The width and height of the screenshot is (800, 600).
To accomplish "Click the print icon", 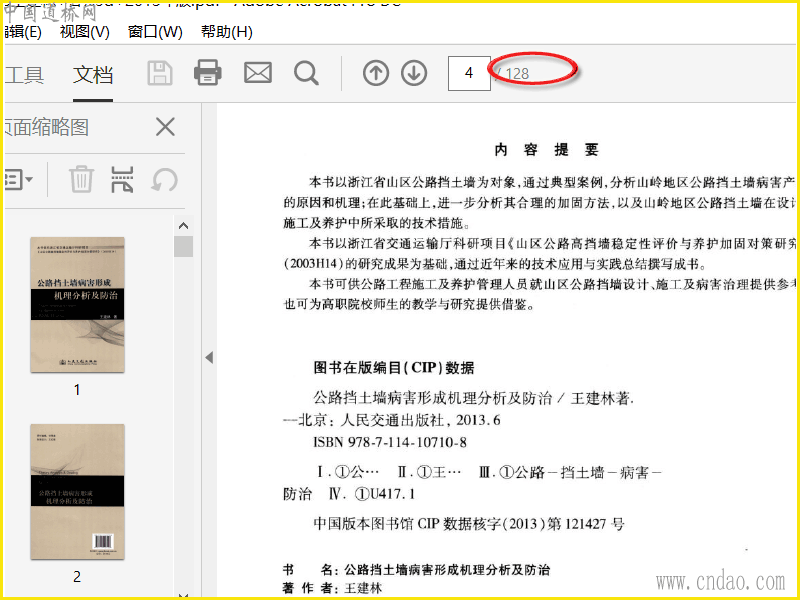I will pyautogui.click(x=208, y=72).
